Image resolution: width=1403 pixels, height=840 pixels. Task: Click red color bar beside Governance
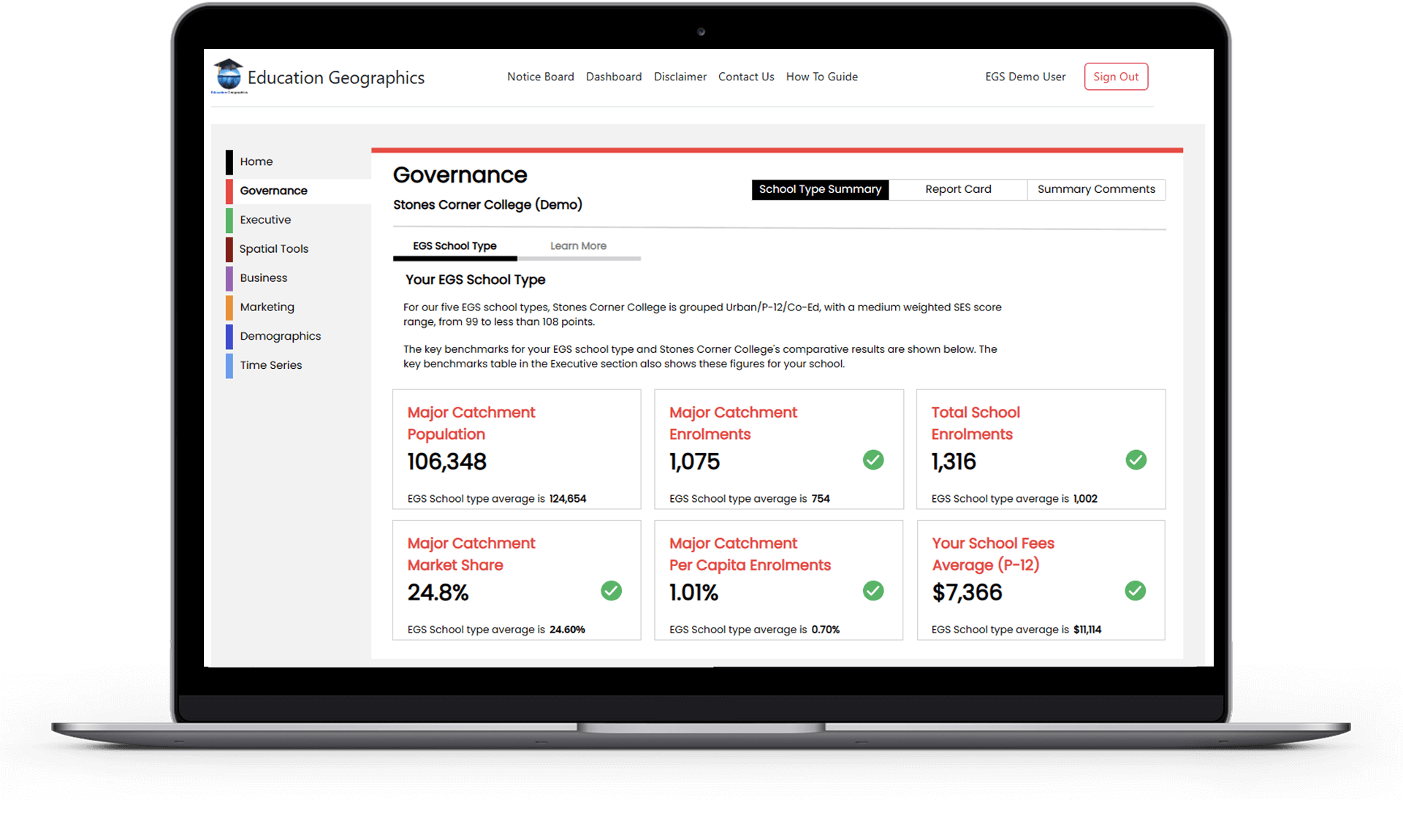[229, 191]
